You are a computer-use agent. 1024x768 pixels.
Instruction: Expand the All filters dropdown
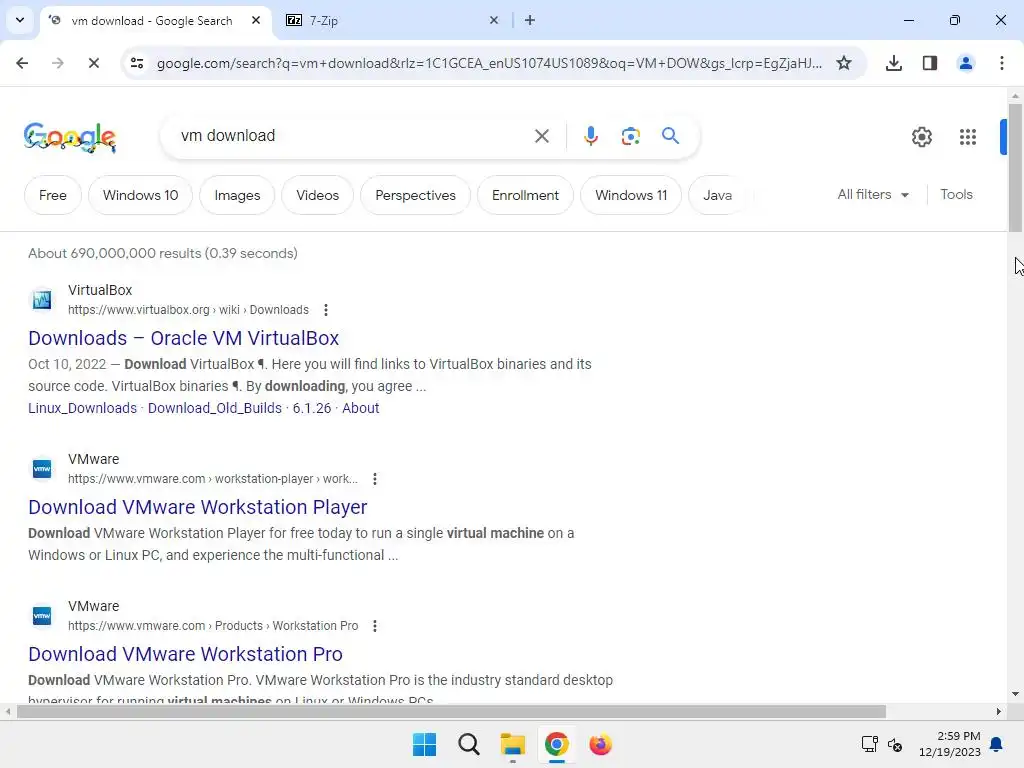tap(873, 195)
